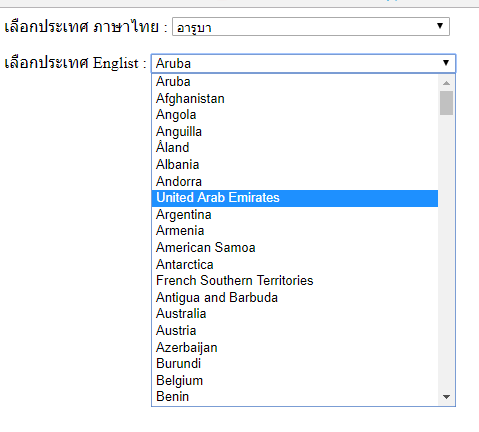
Task: Select Albania in the dropdown
Action: [x=295, y=165]
